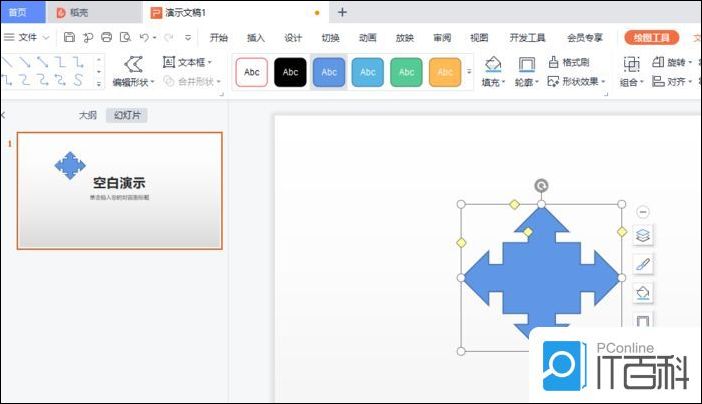Image resolution: width=702 pixels, height=404 pixels.
Task: Expand the 文件 menu dropdown arrow
Action: 46,38
